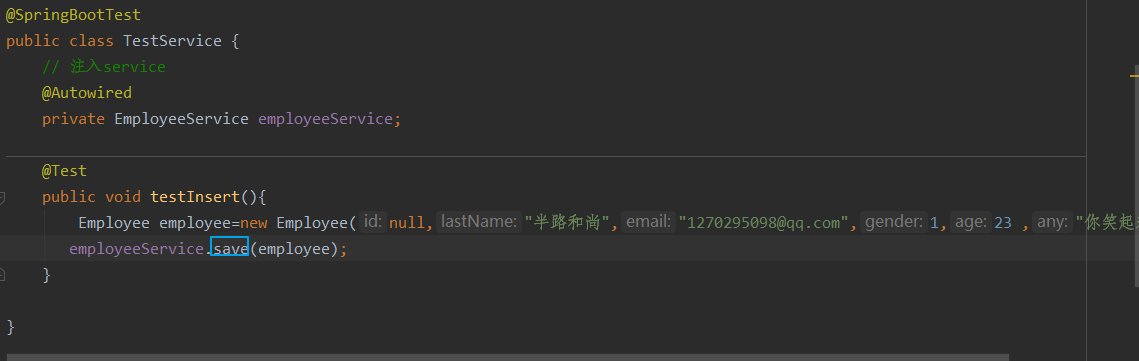
Task: Click the public void keywords of testInsert
Action: point(92,197)
